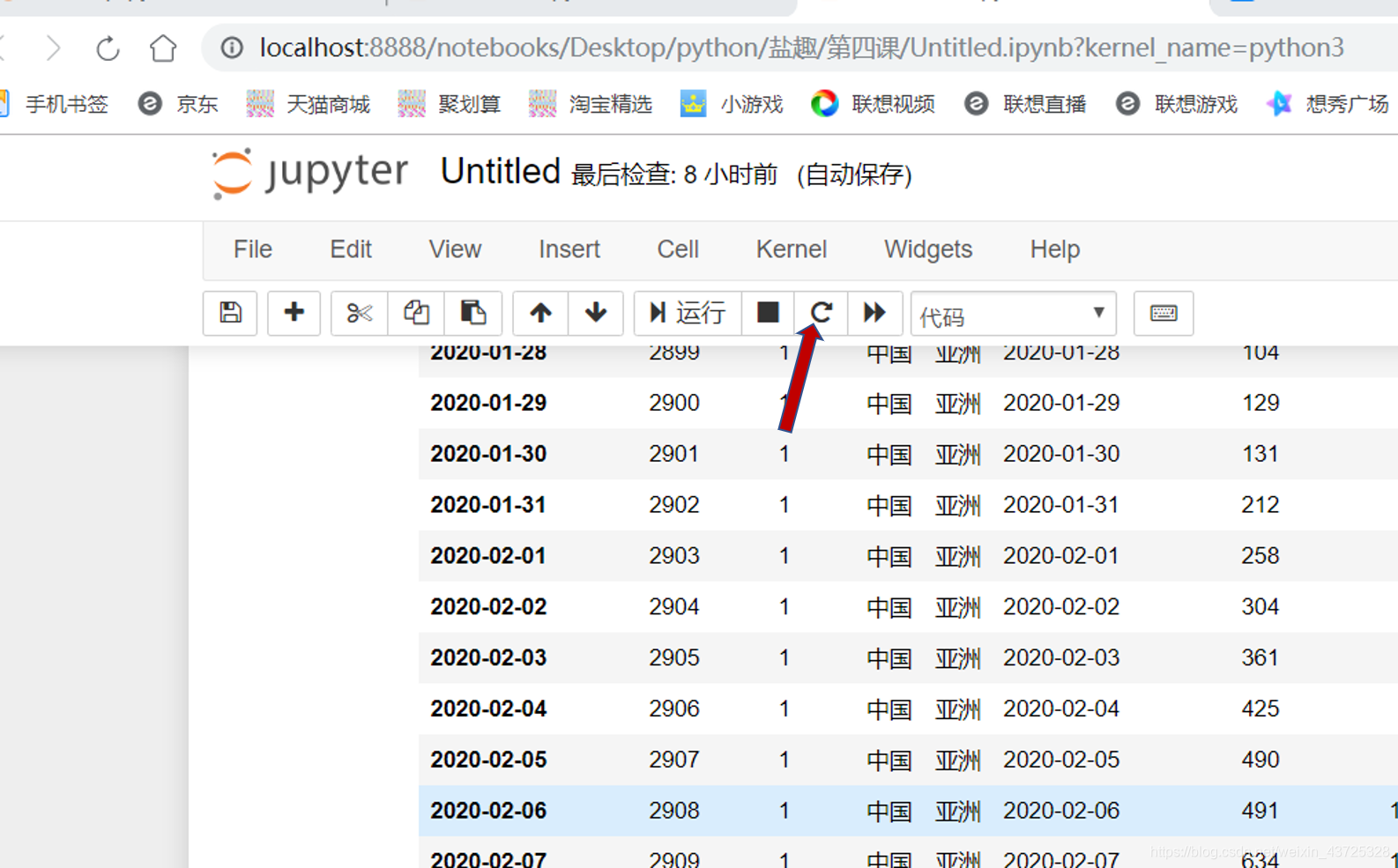Select the 2020-02-03 index cell
The width and height of the screenshot is (1398, 868).
pyautogui.click(x=488, y=658)
